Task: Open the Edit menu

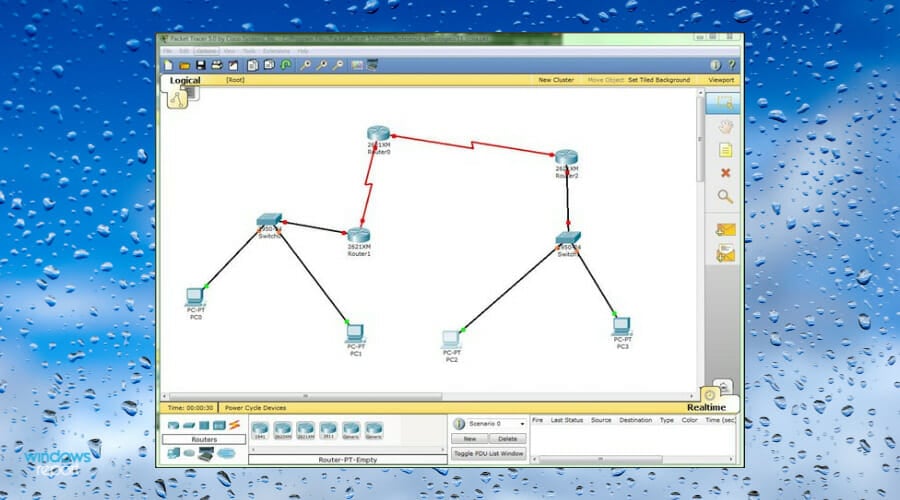Action: 184,52
